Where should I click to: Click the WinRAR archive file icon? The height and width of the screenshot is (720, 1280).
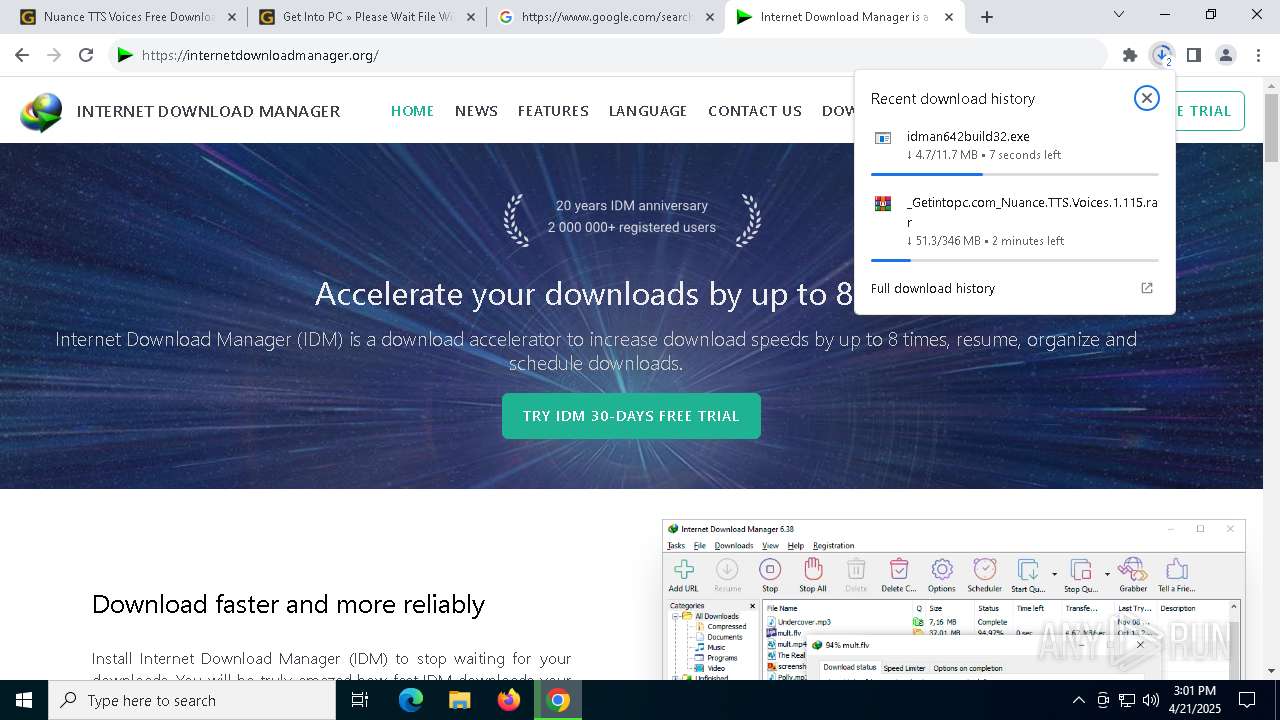(x=883, y=203)
